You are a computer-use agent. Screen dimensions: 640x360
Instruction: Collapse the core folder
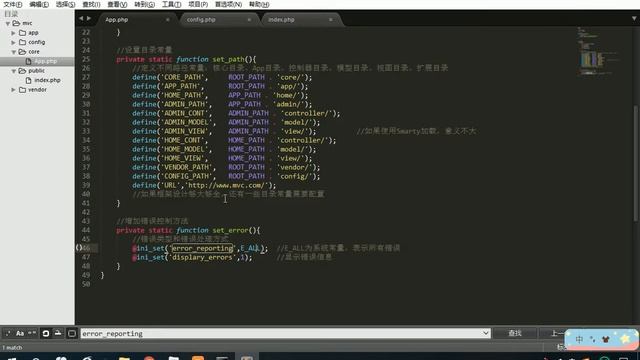click(13, 52)
